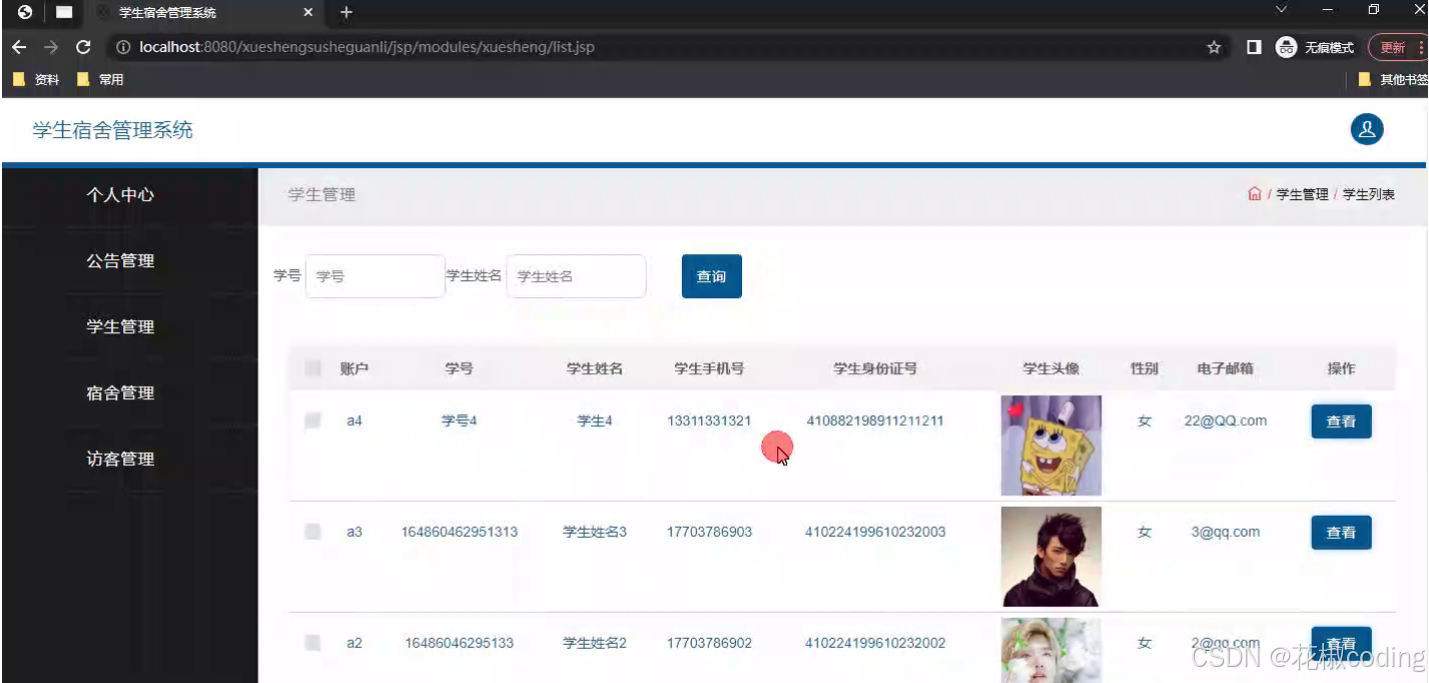The height and width of the screenshot is (683, 1429).
Task: Open the browser menu with three dots
Action: pyautogui.click(x=1423, y=46)
